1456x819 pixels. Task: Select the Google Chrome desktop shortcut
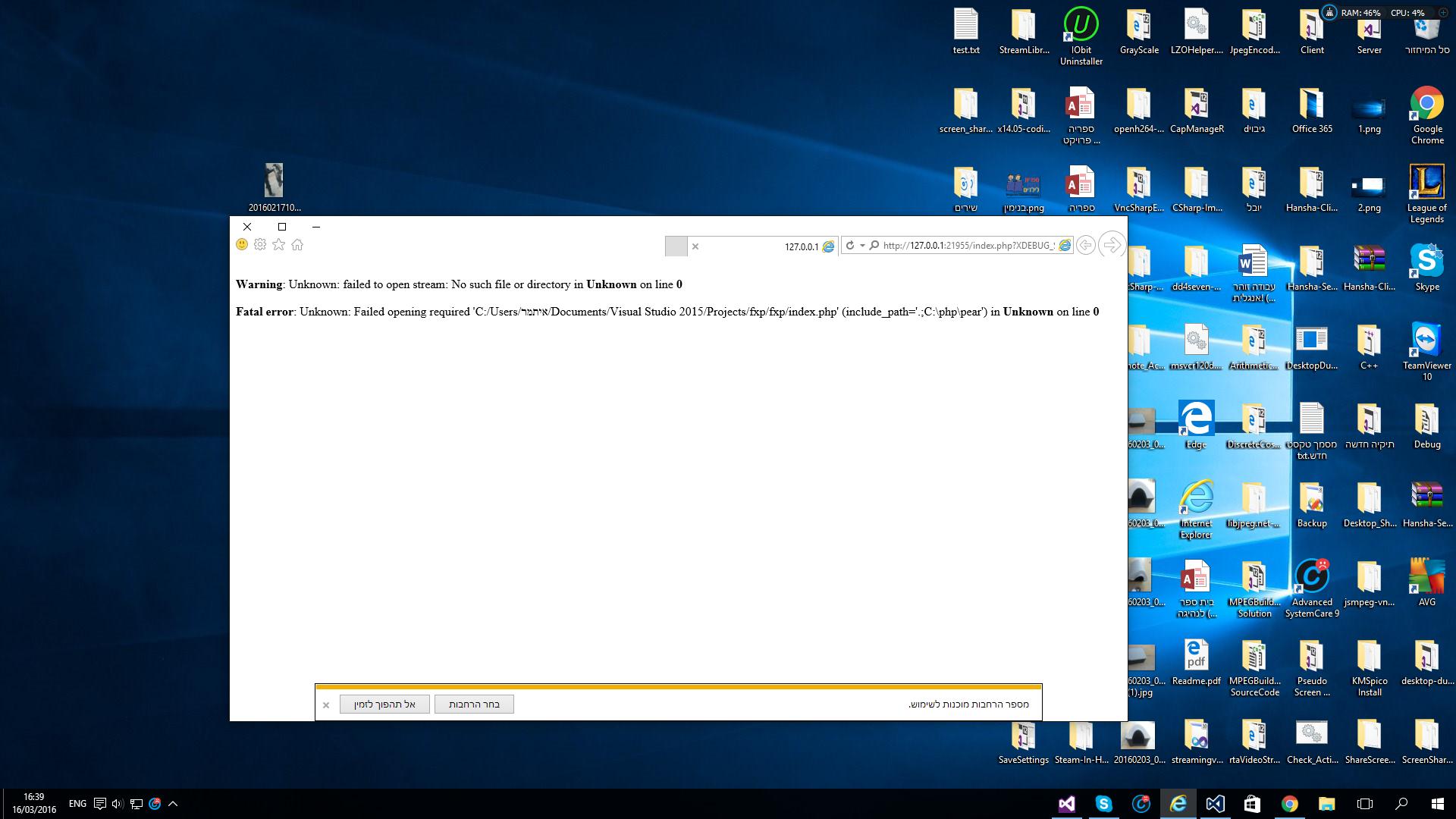pyautogui.click(x=1426, y=116)
